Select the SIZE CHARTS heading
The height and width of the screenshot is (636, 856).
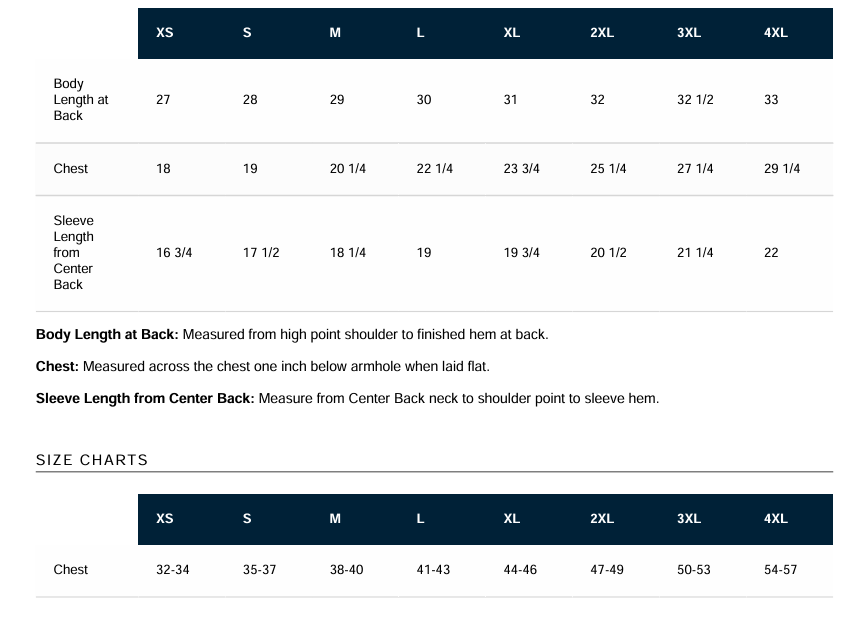coord(92,460)
